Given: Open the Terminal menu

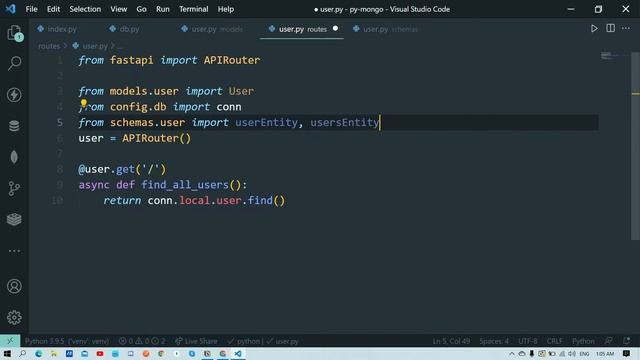Looking at the screenshot, I should 193,9.
